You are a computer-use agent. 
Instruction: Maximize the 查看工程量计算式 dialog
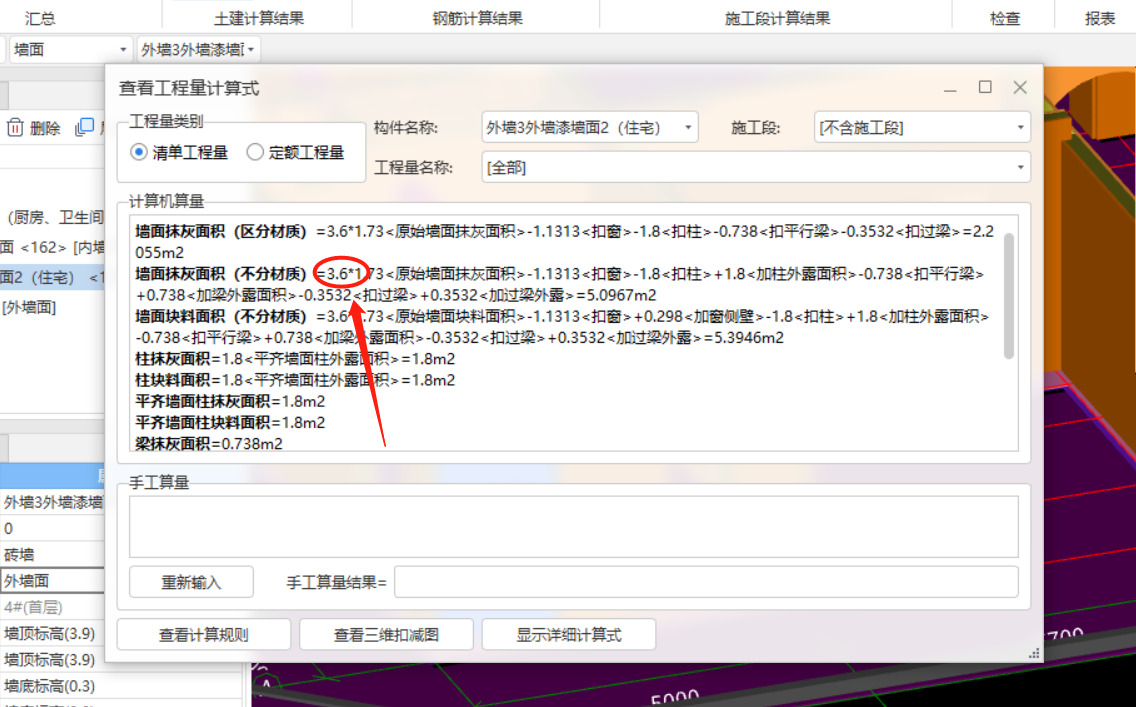pyautogui.click(x=985, y=88)
